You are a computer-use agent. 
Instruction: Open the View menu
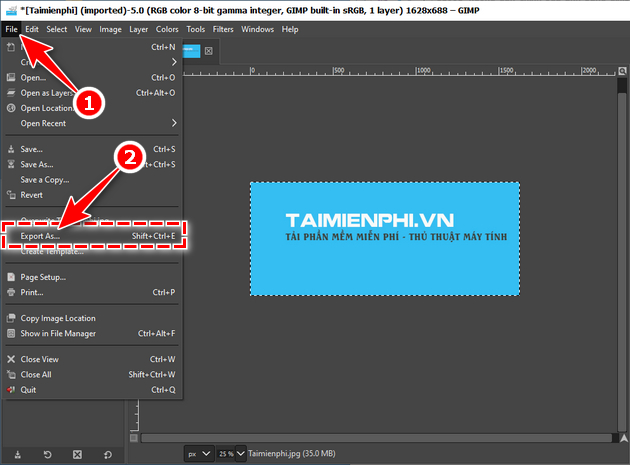(x=83, y=29)
